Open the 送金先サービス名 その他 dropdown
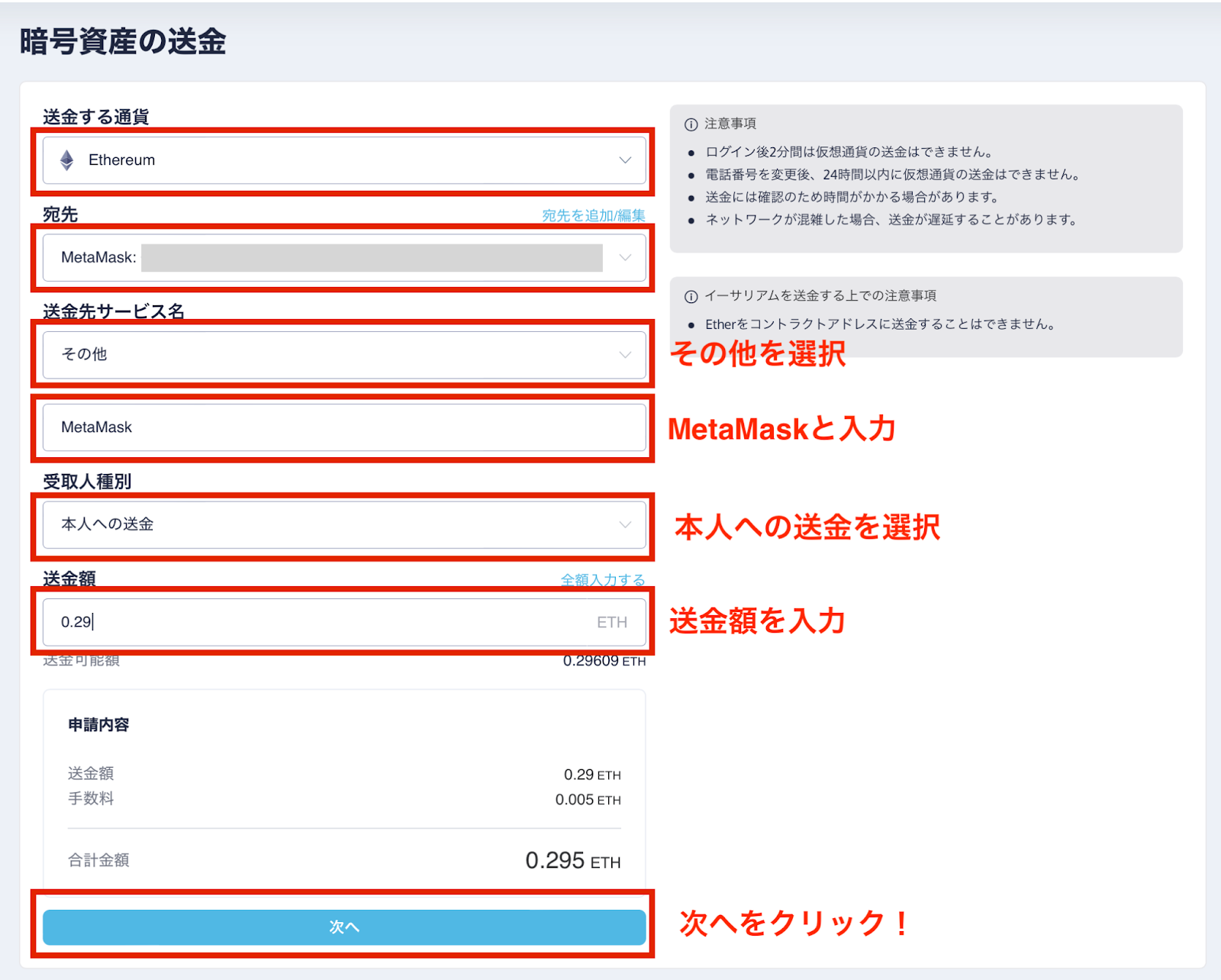The image size is (1221, 980). tap(344, 355)
